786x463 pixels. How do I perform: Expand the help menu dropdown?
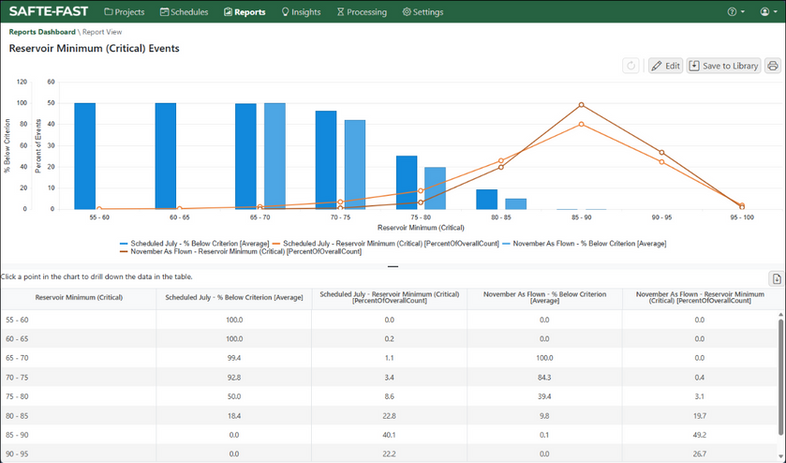tap(736, 12)
